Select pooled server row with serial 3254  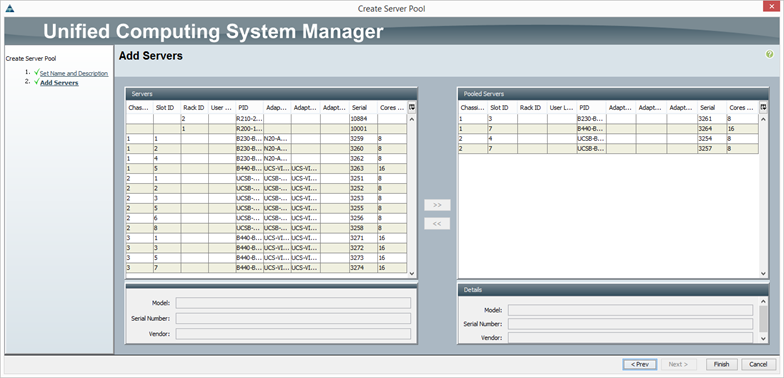tap(608, 139)
